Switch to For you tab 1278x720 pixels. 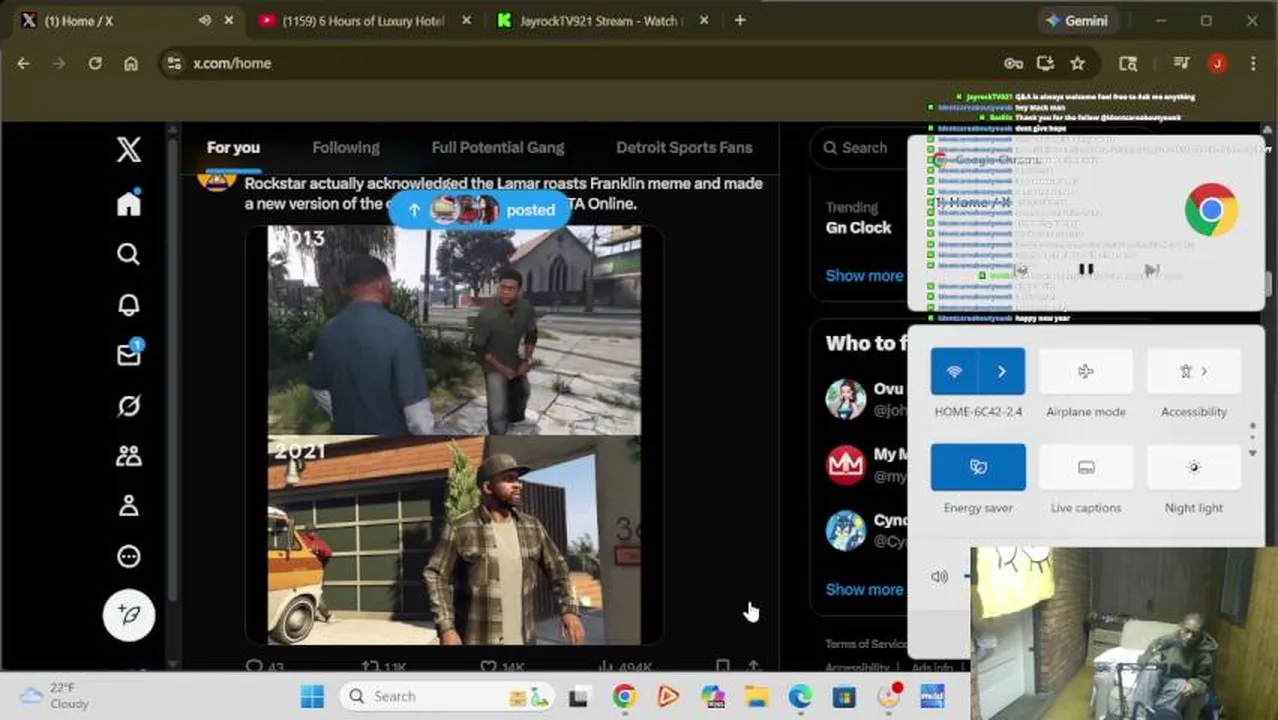[233, 147]
